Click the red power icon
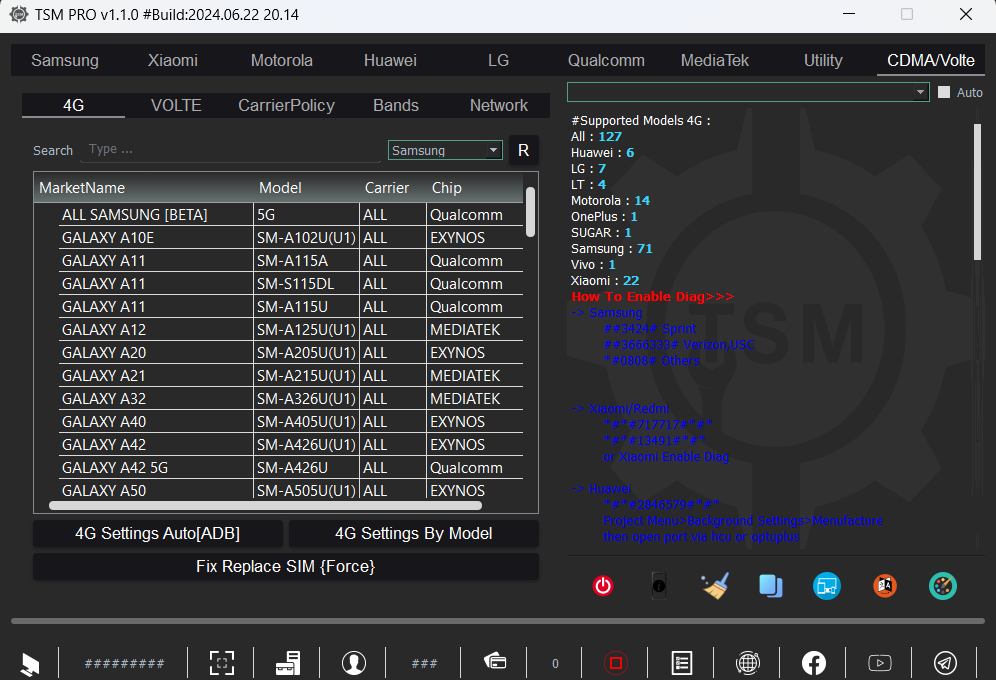This screenshot has height=680, width=996. [602, 585]
